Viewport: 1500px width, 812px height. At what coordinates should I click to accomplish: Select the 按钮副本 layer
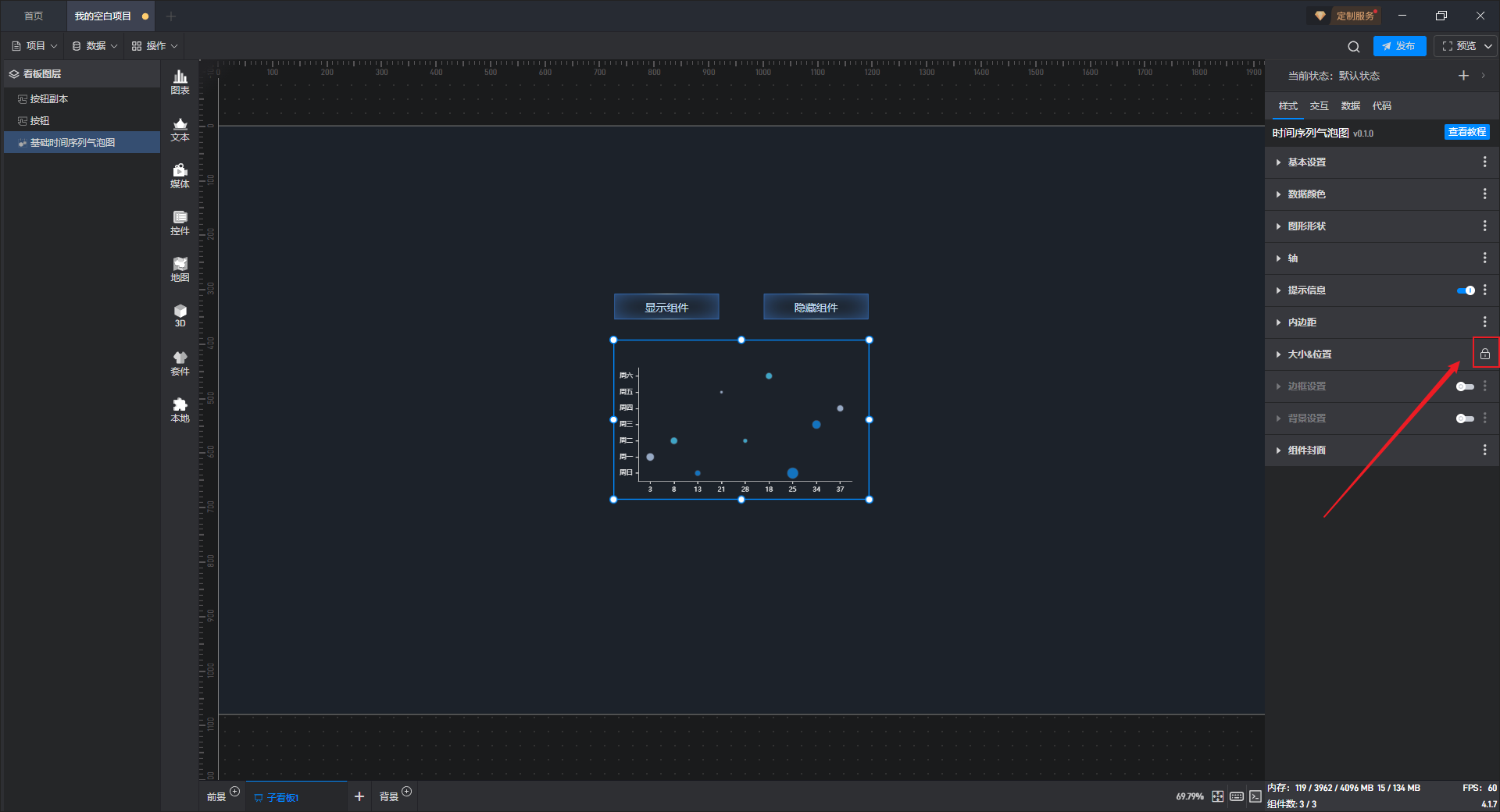click(x=82, y=99)
